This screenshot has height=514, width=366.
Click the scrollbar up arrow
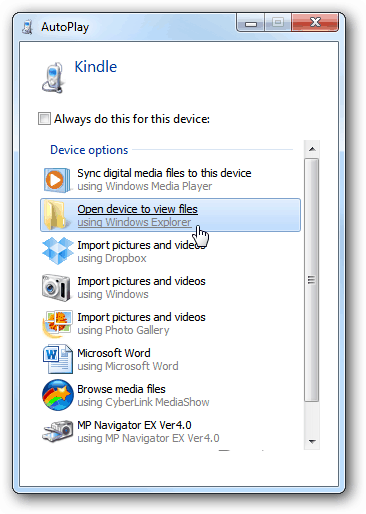[312, 149]
